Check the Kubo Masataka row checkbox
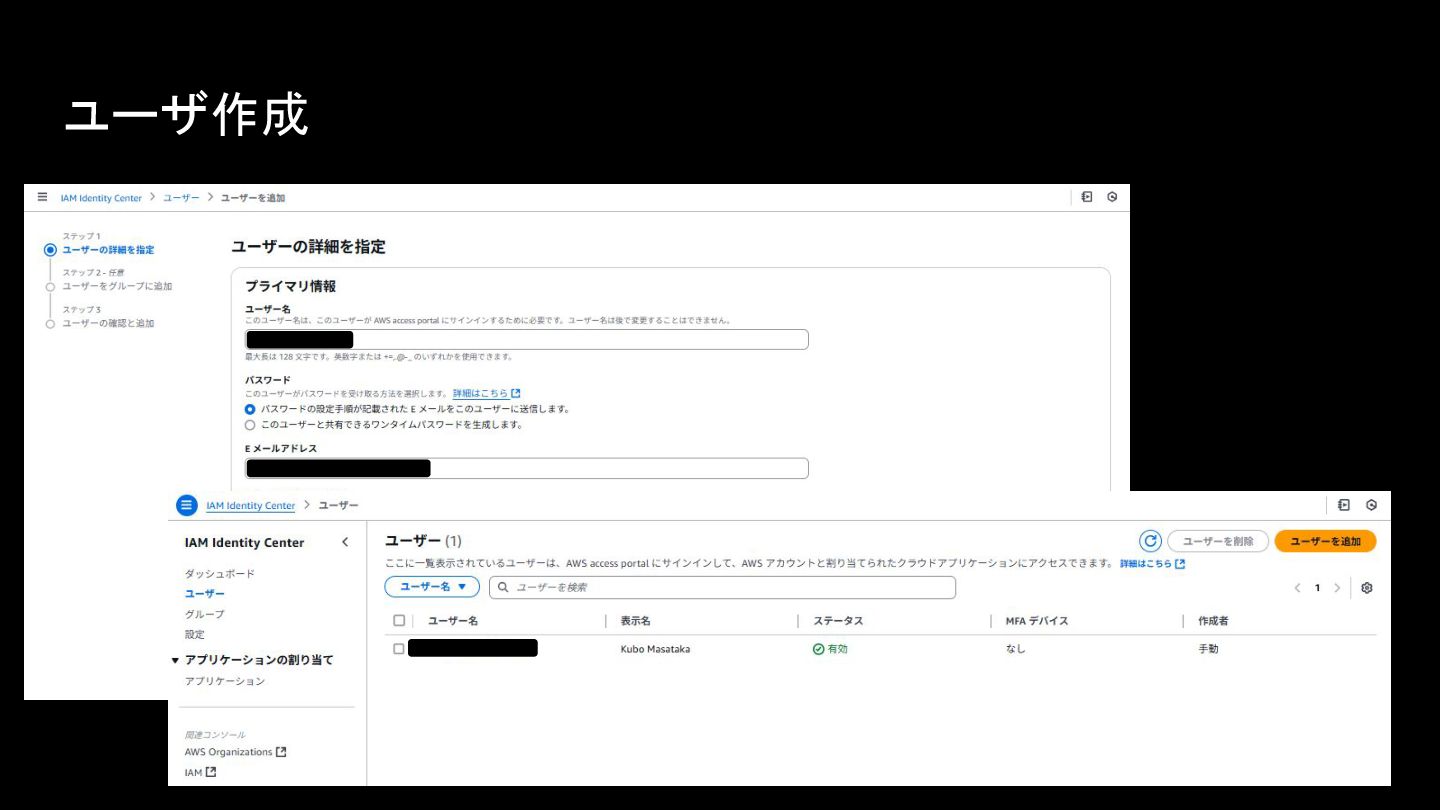1440x810 pixels. [399, 649]
